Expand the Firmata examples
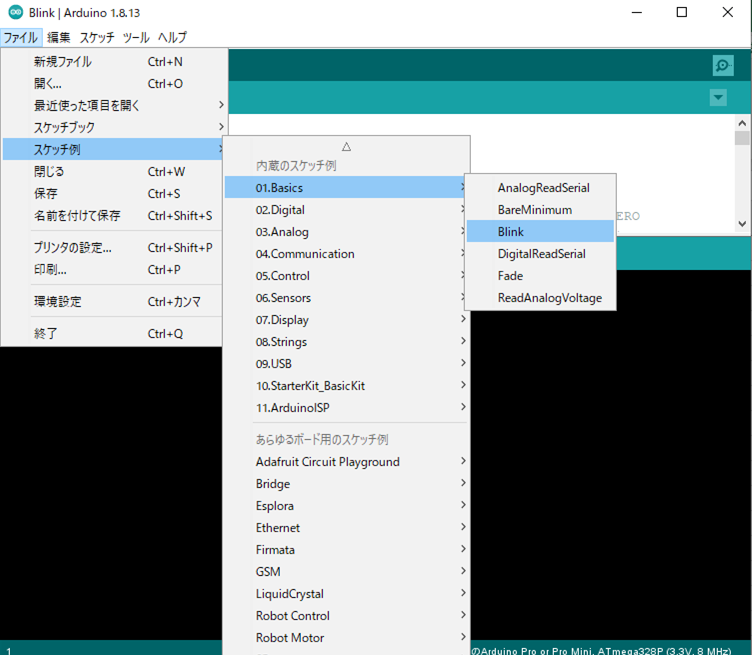This screenshot has height=655, width=752. [346, 550]
